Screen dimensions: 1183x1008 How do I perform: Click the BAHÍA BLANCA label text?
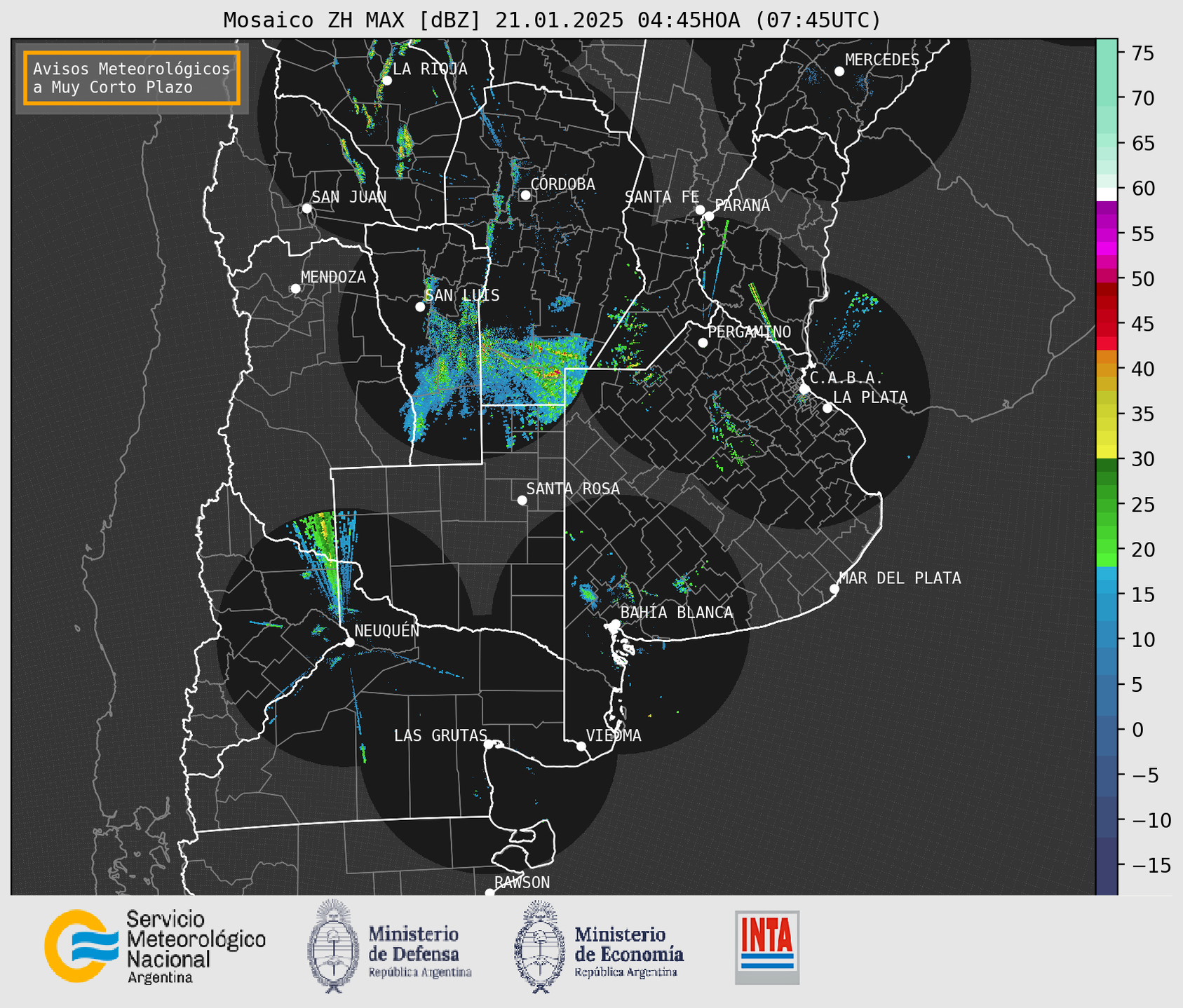[x=677, y=613]
